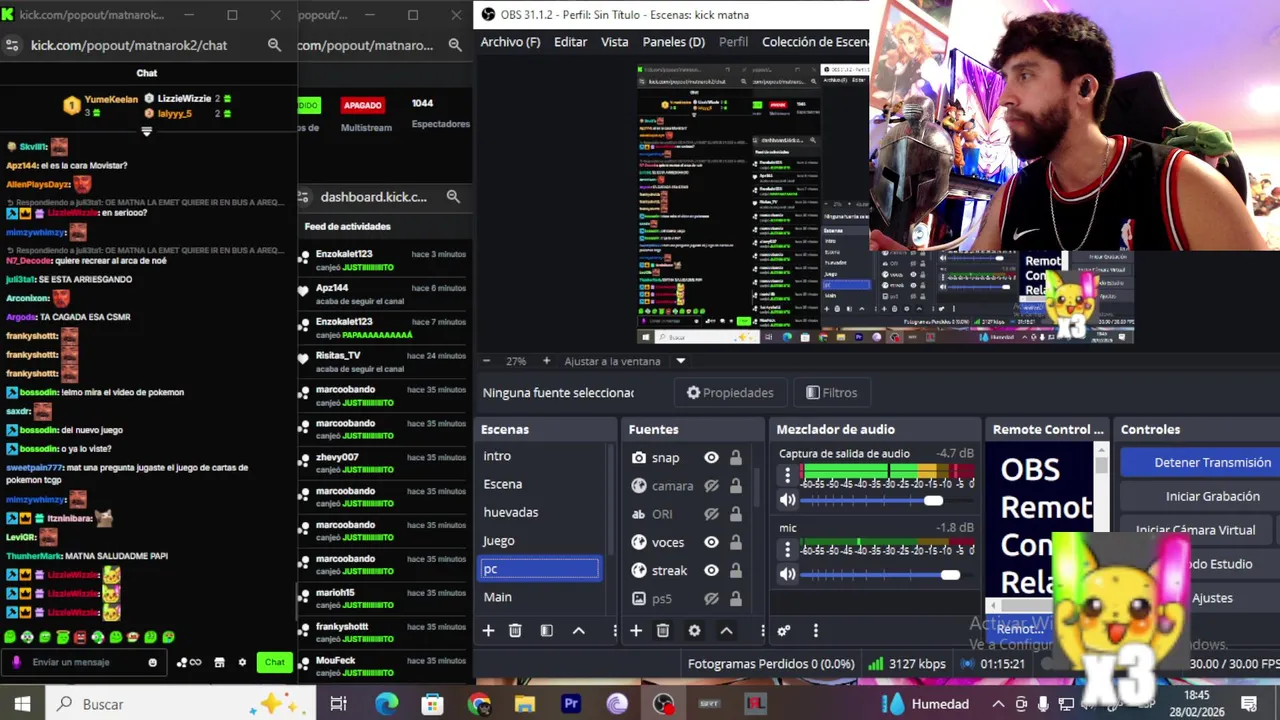
Task: Toggle lock on the camara source
Action: coord(736,486)
